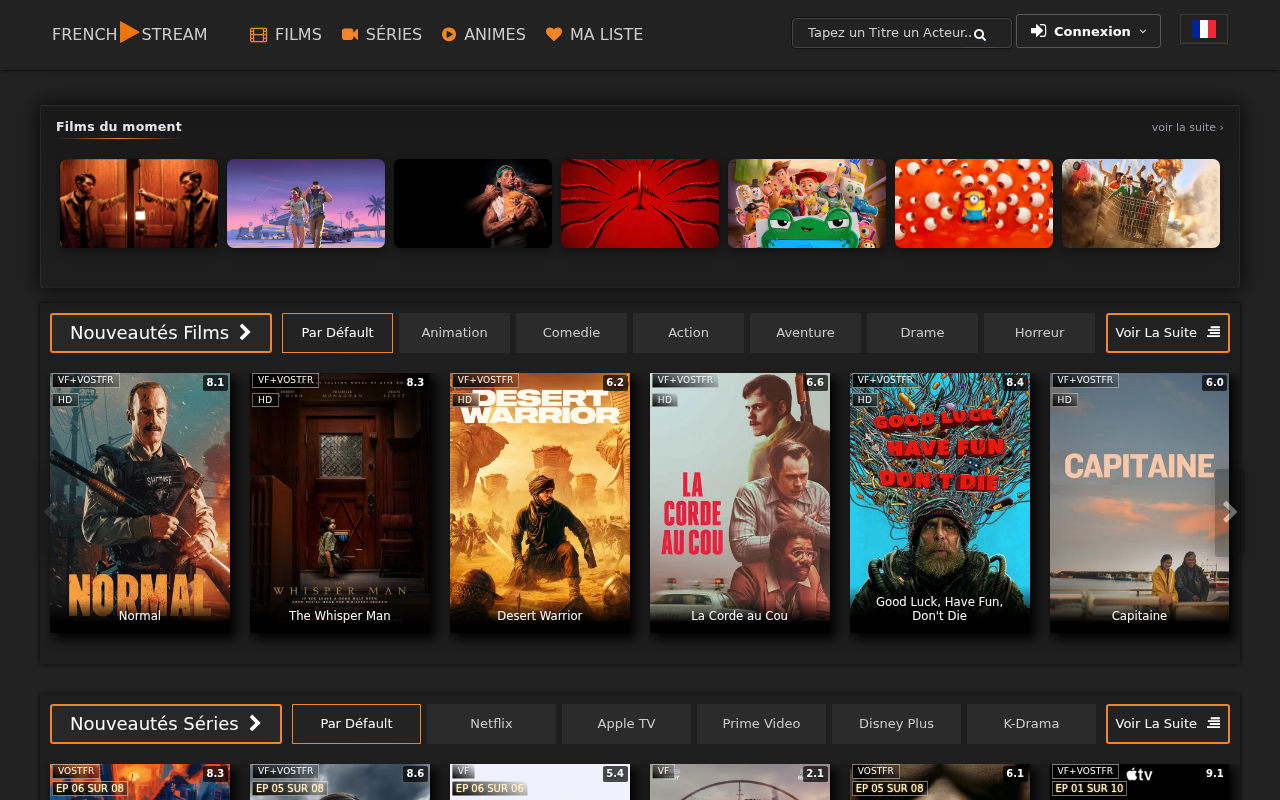1280x800 pixels.
Task: Select the K-Drama tab
Action: (x=1031, y=724)
